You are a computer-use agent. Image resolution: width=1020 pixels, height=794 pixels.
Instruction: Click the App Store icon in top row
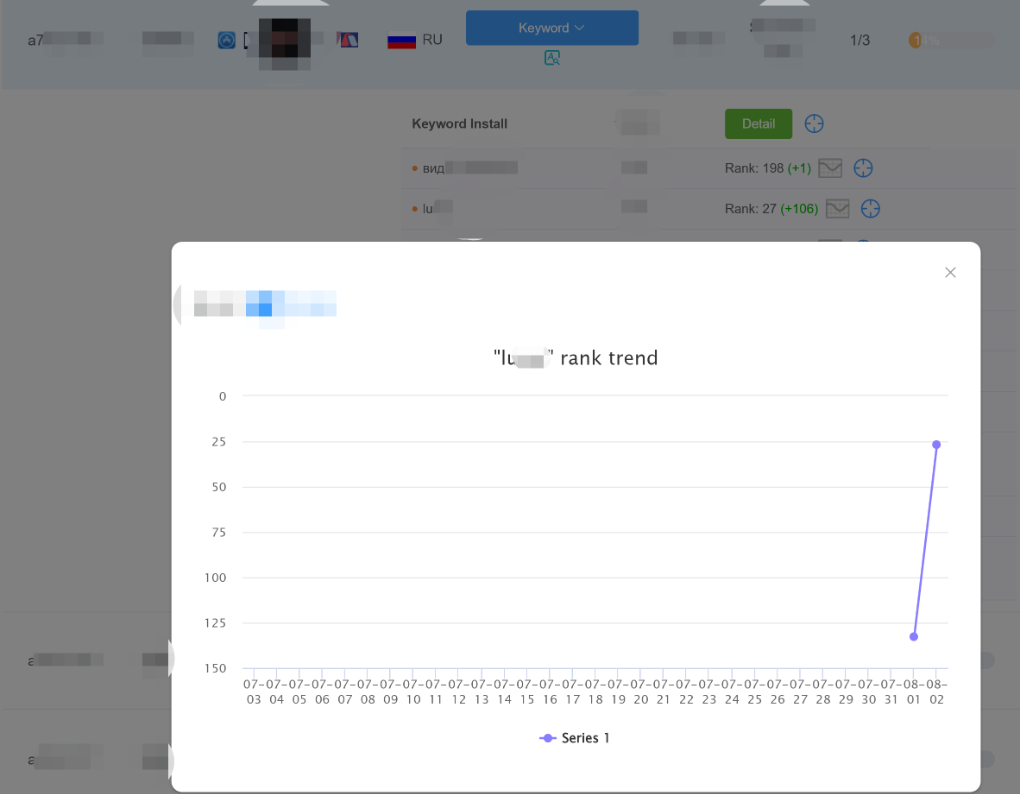226,40
